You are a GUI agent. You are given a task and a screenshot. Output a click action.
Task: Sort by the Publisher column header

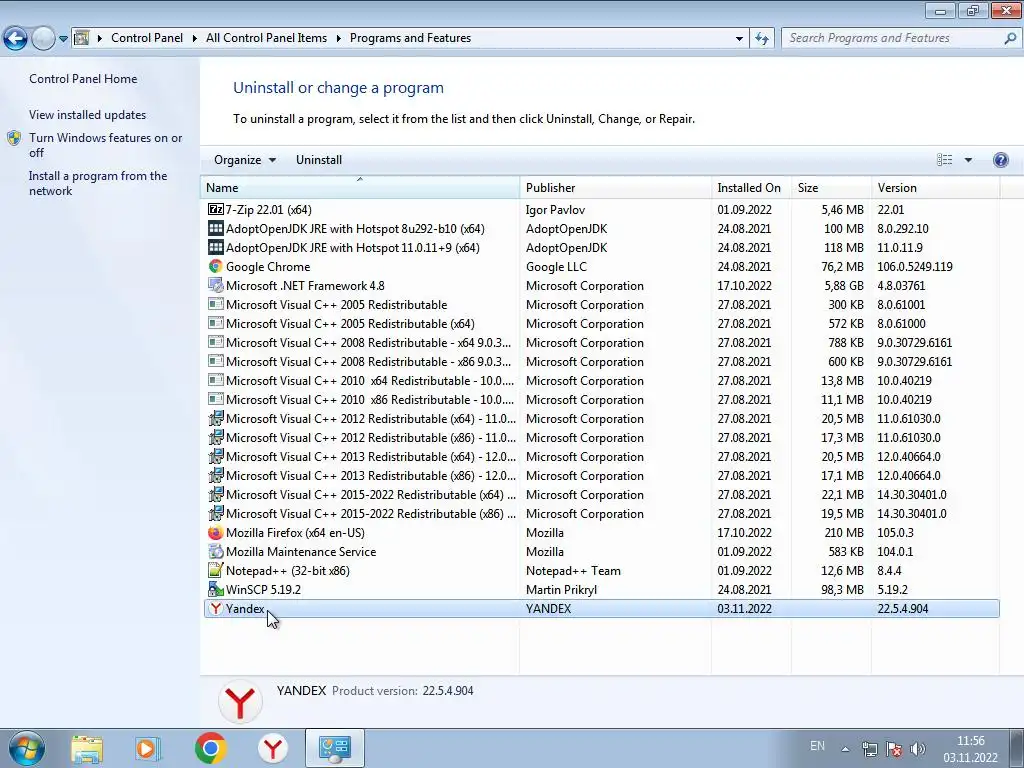[x=616, y=187]
